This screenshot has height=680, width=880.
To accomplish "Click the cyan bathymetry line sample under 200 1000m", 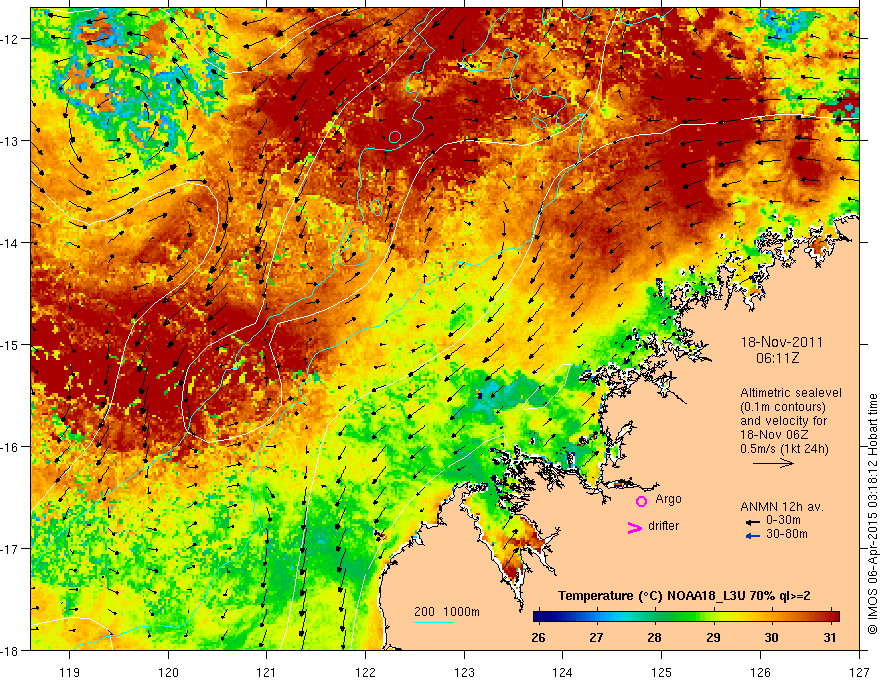I will (x=434, y=622).
